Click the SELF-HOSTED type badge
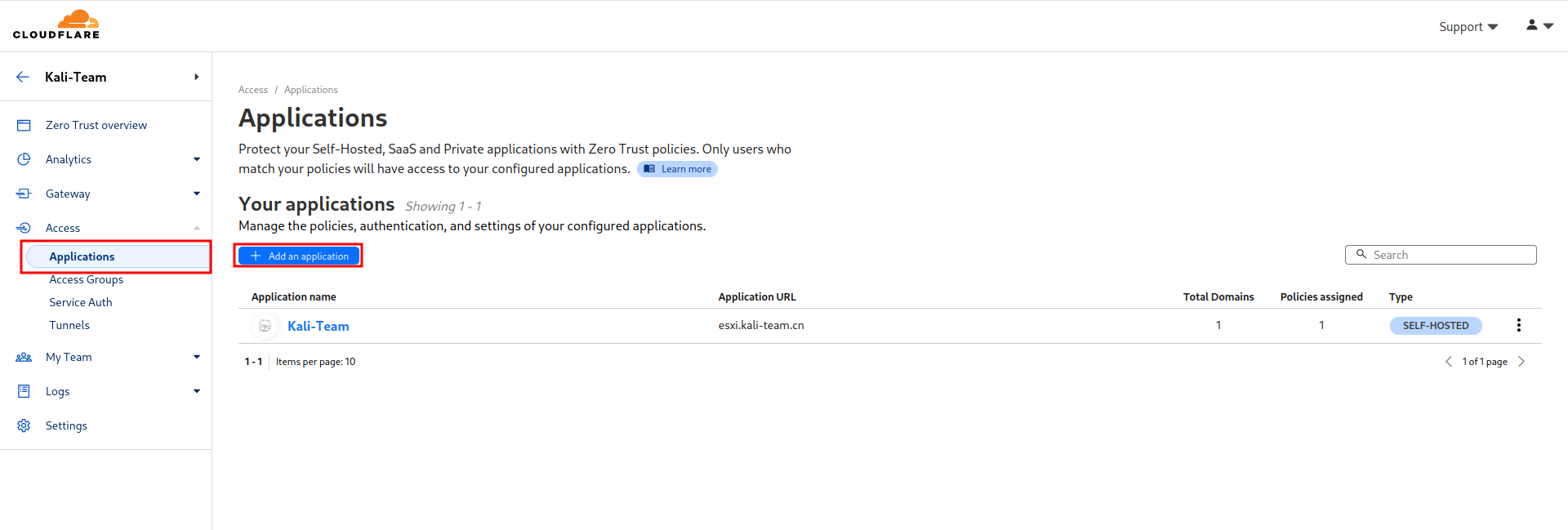 pyautogui.click(x=1436, y=325)
